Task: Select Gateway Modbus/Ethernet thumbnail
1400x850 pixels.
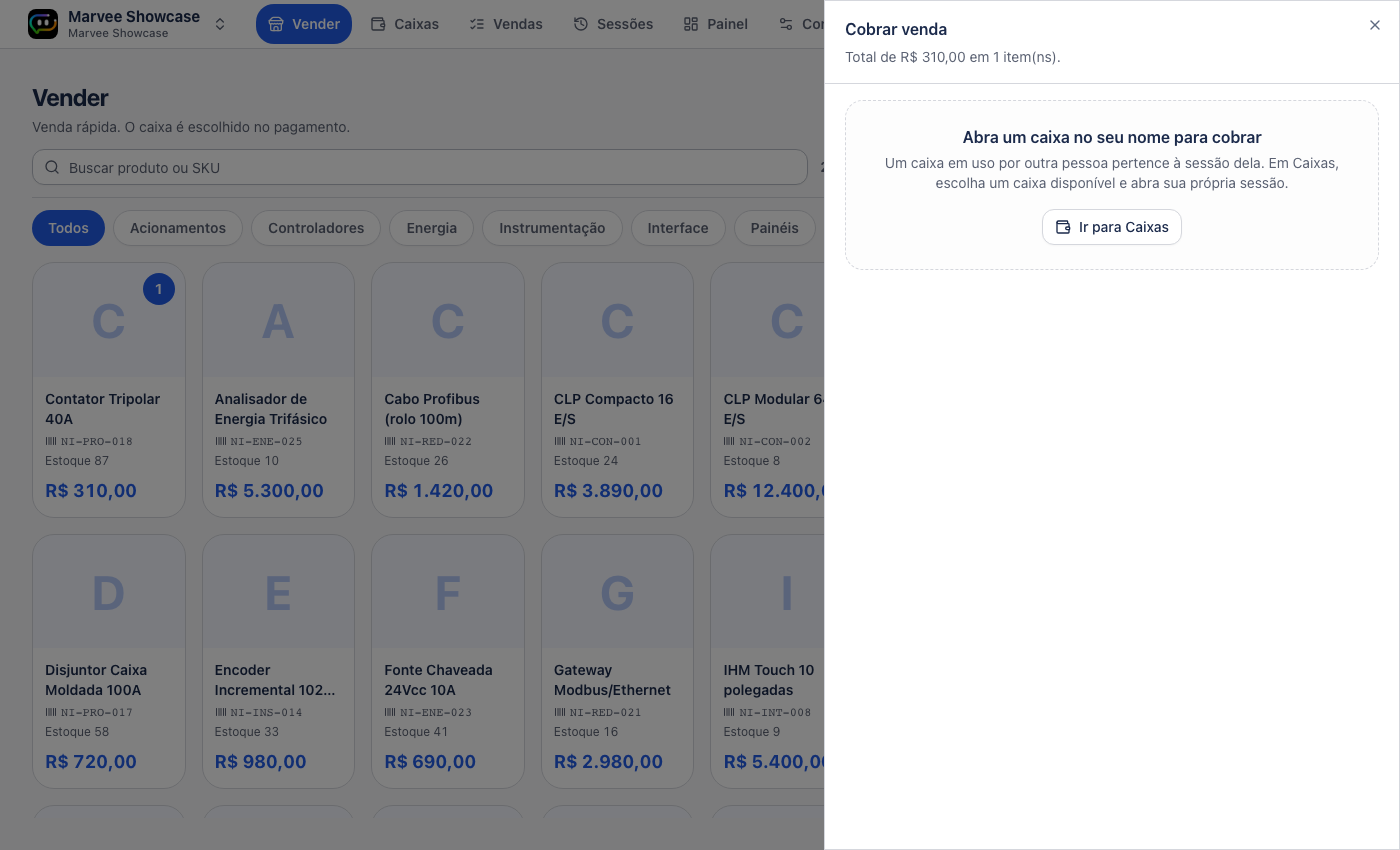Action: (617, 592)
